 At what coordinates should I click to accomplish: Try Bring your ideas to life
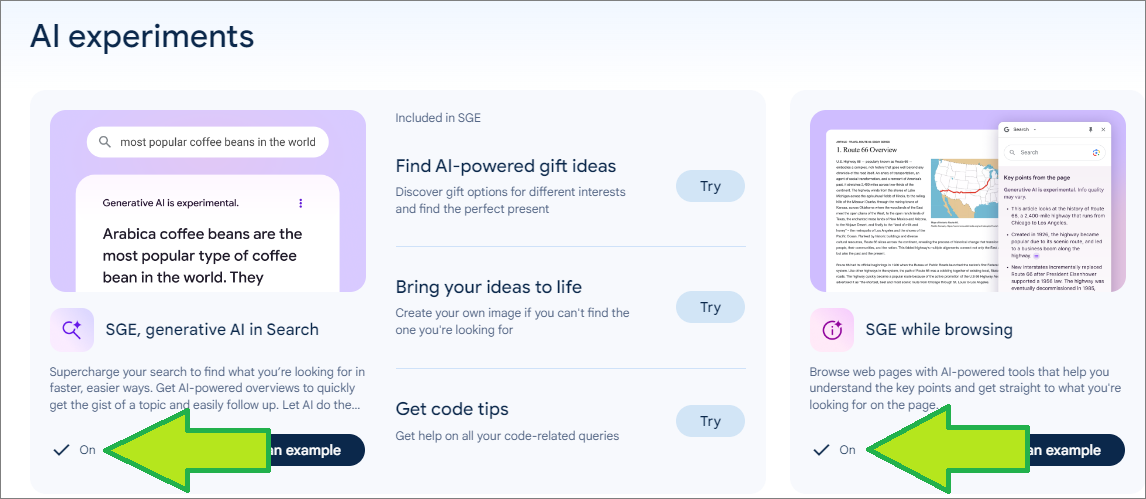(710, 307)
